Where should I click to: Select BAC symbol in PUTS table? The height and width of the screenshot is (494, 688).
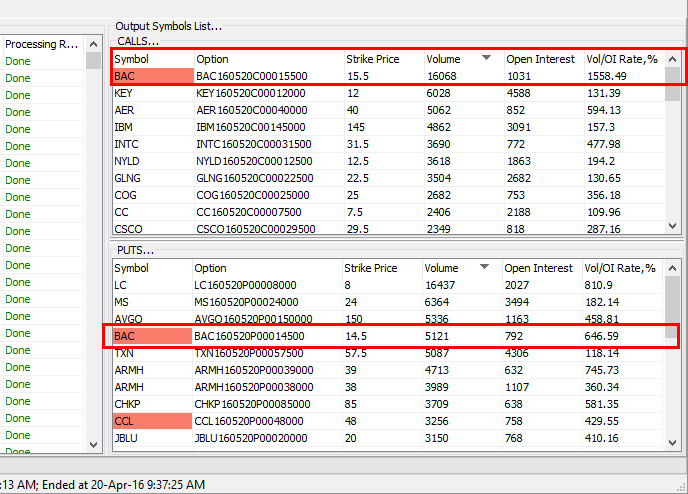[152, 336]
